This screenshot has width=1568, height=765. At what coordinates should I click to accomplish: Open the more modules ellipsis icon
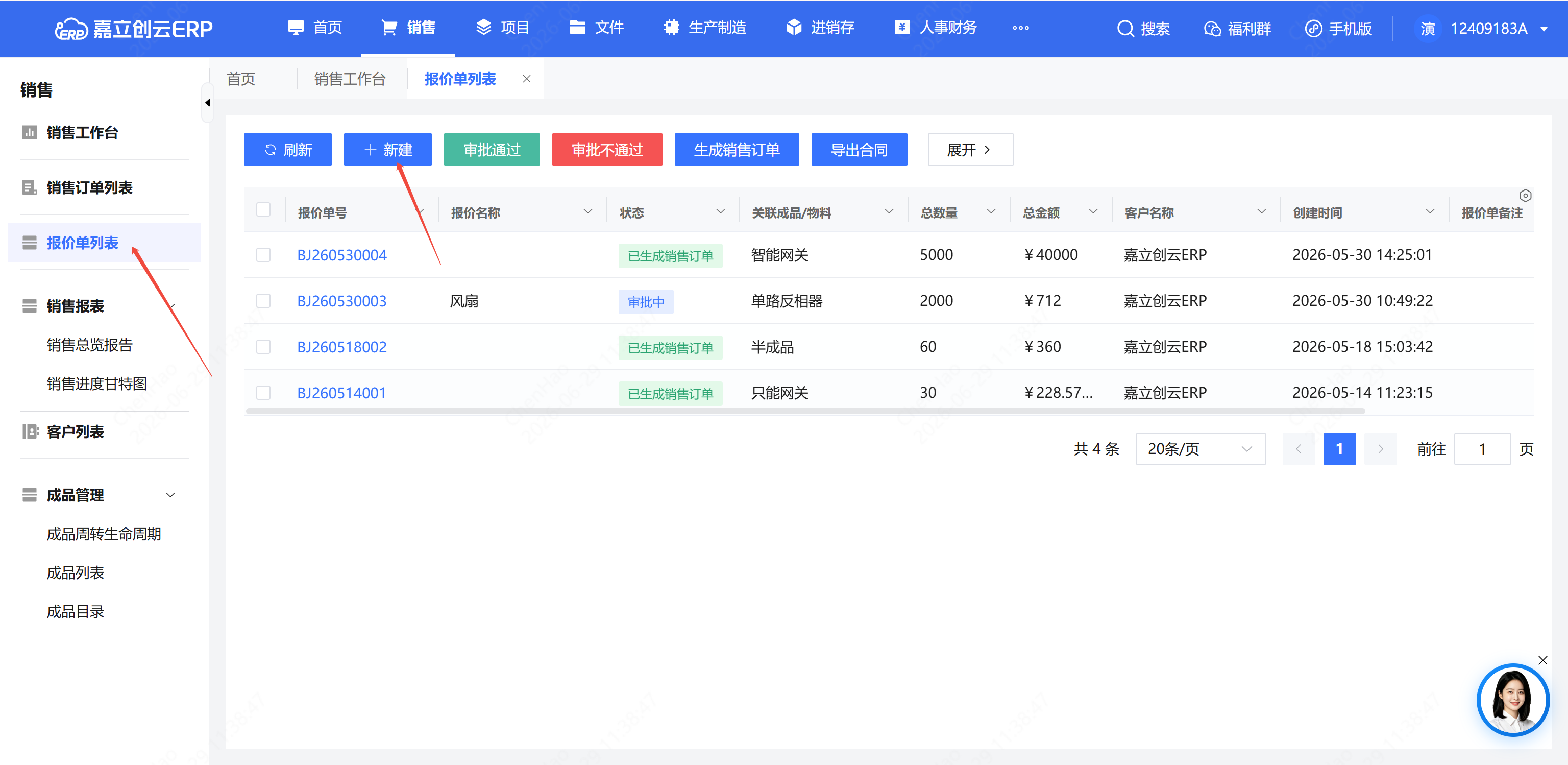click(x=1021, y=28)
